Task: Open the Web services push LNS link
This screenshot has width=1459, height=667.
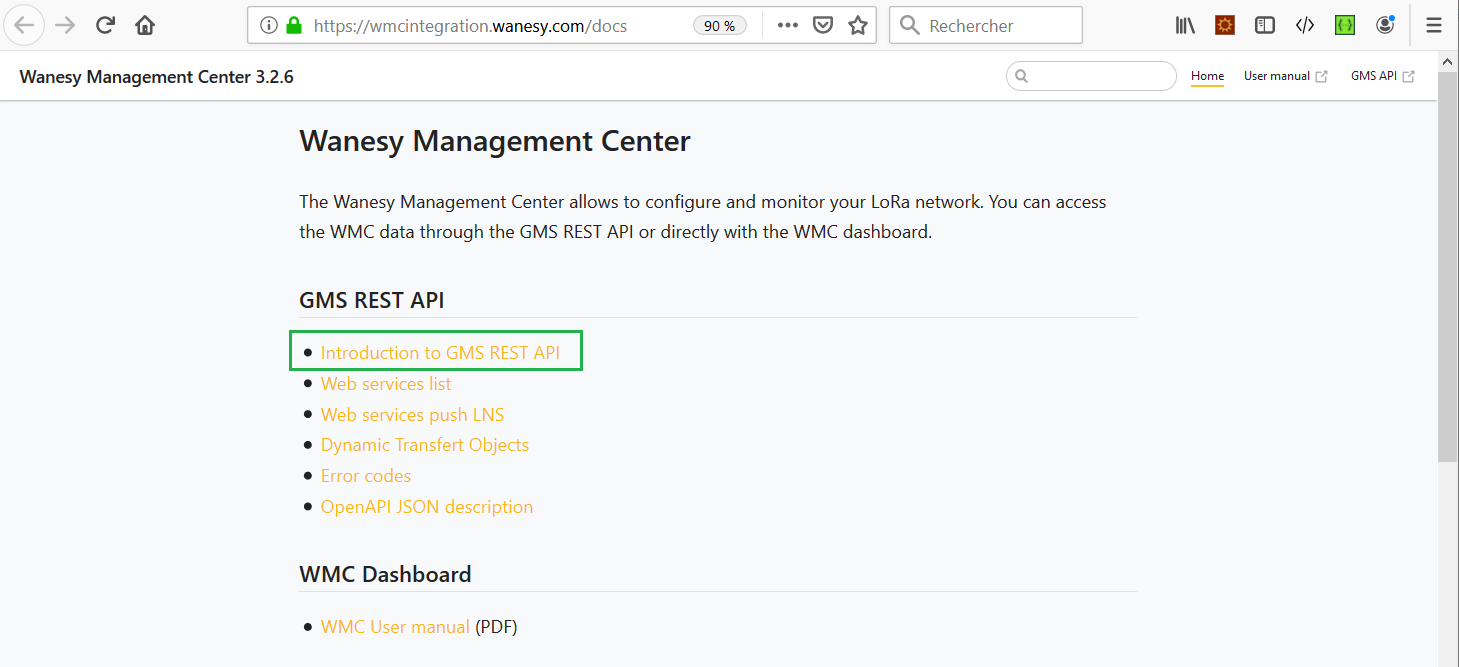Action: 412,415
